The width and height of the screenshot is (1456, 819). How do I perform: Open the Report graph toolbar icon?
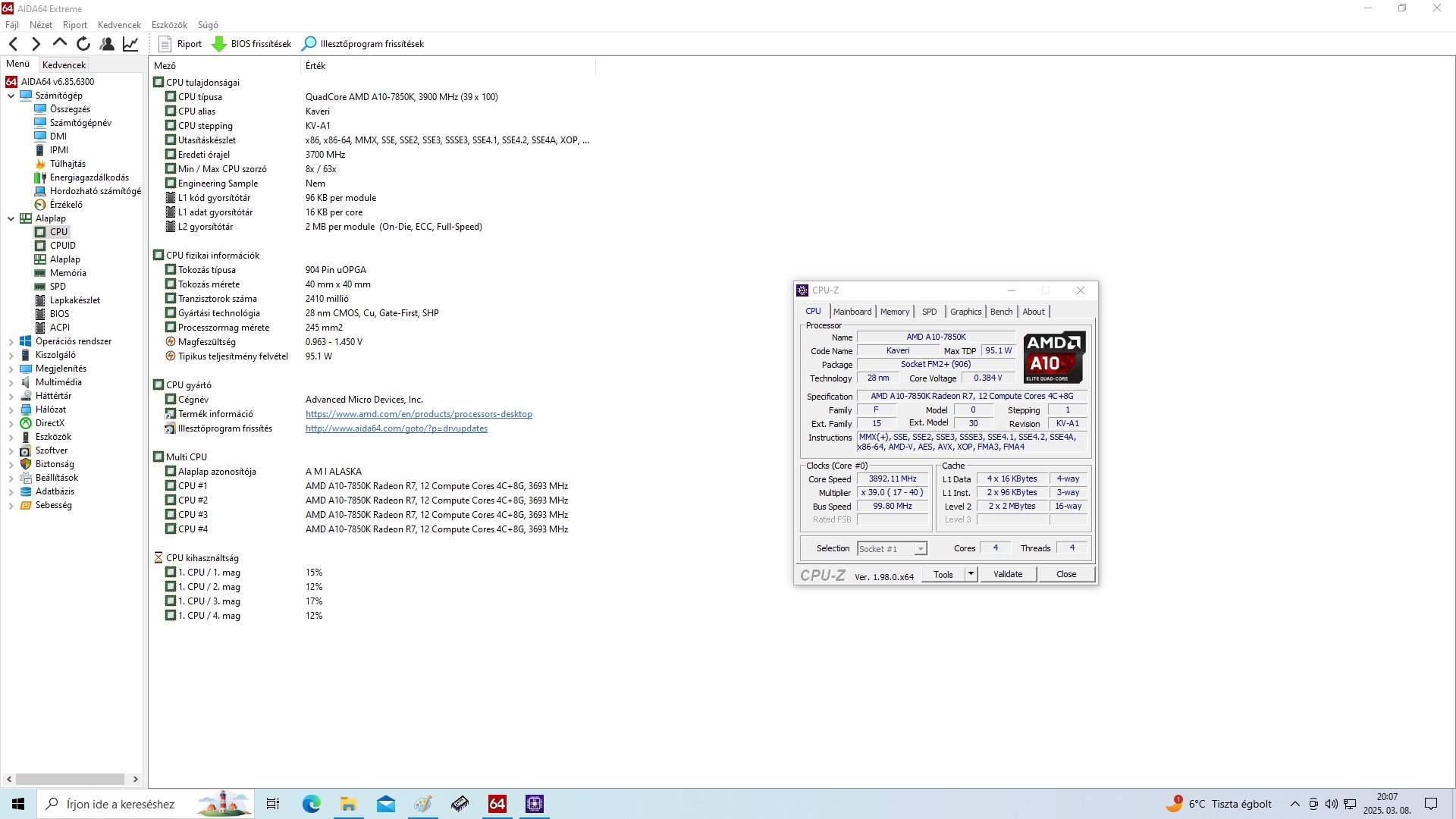[130, 44]
